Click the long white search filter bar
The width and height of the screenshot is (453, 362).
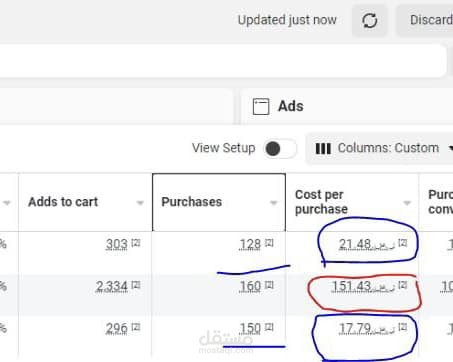(223, 61)
